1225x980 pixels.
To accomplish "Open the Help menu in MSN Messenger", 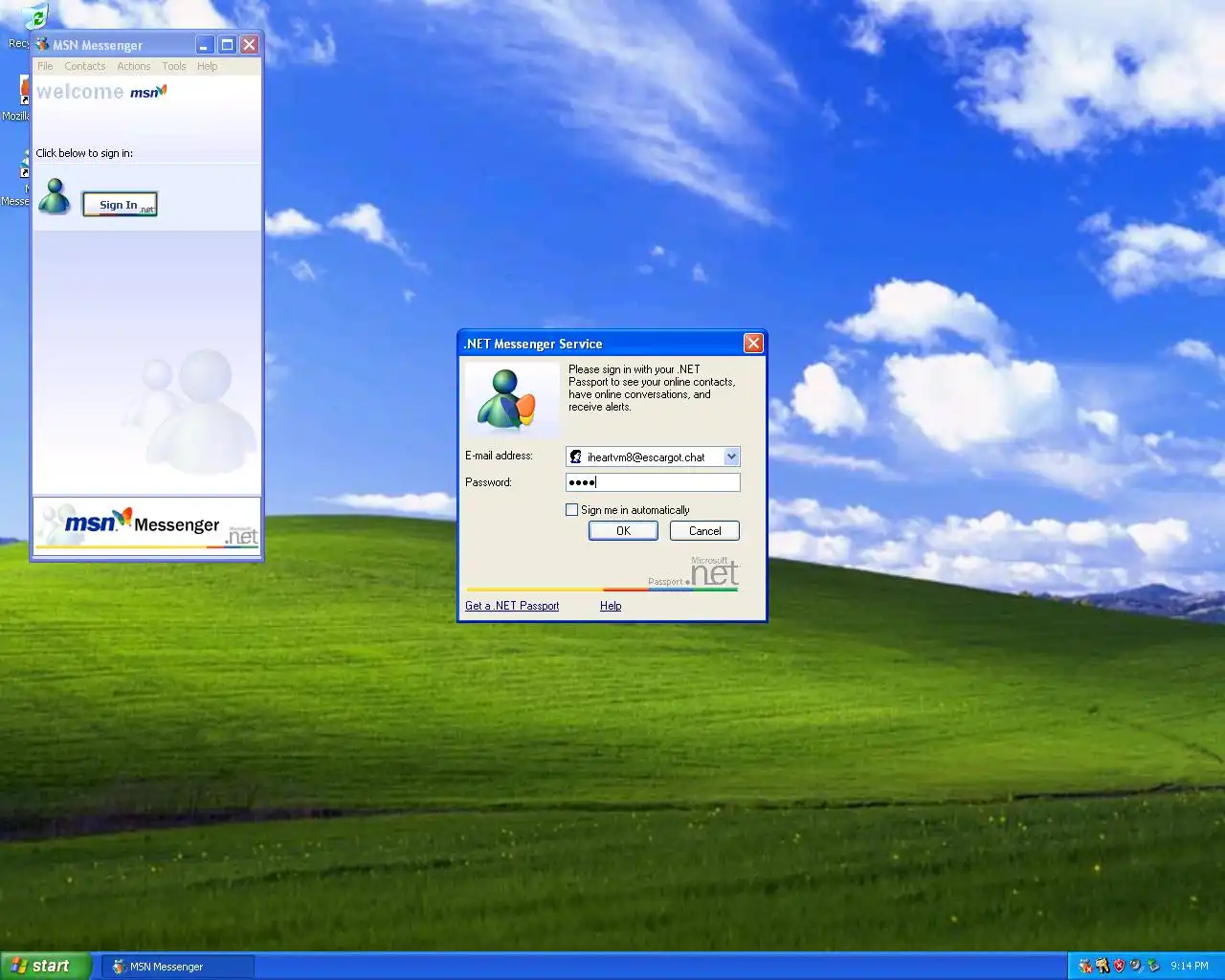I will point(208,66).
